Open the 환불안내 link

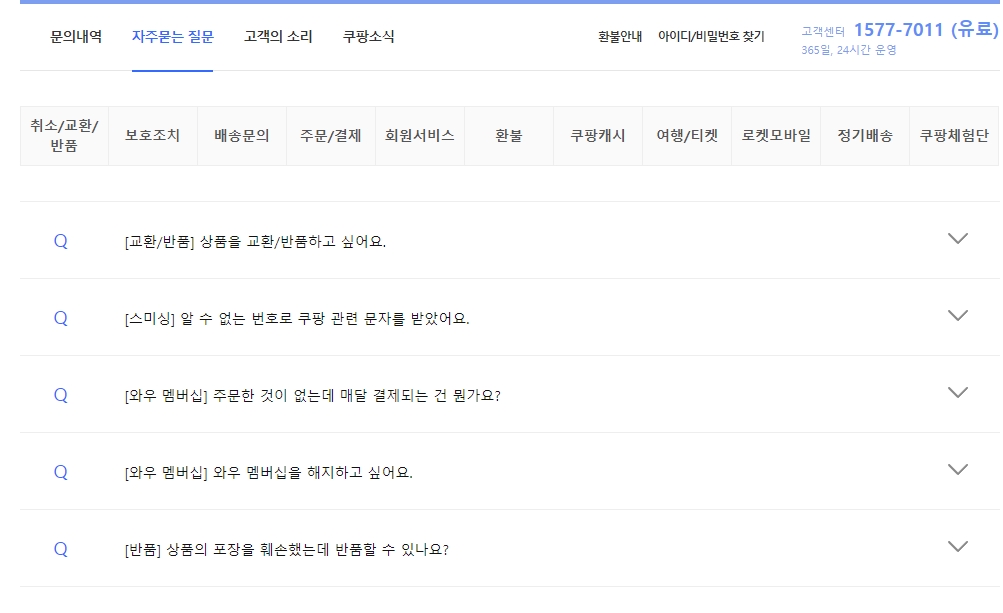point(620,34)
